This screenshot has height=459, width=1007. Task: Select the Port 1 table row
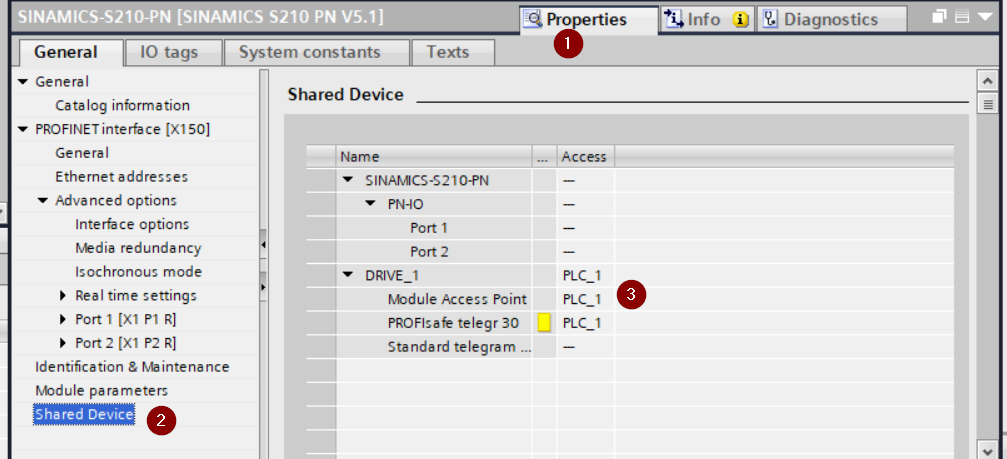[x=629, y=228]
